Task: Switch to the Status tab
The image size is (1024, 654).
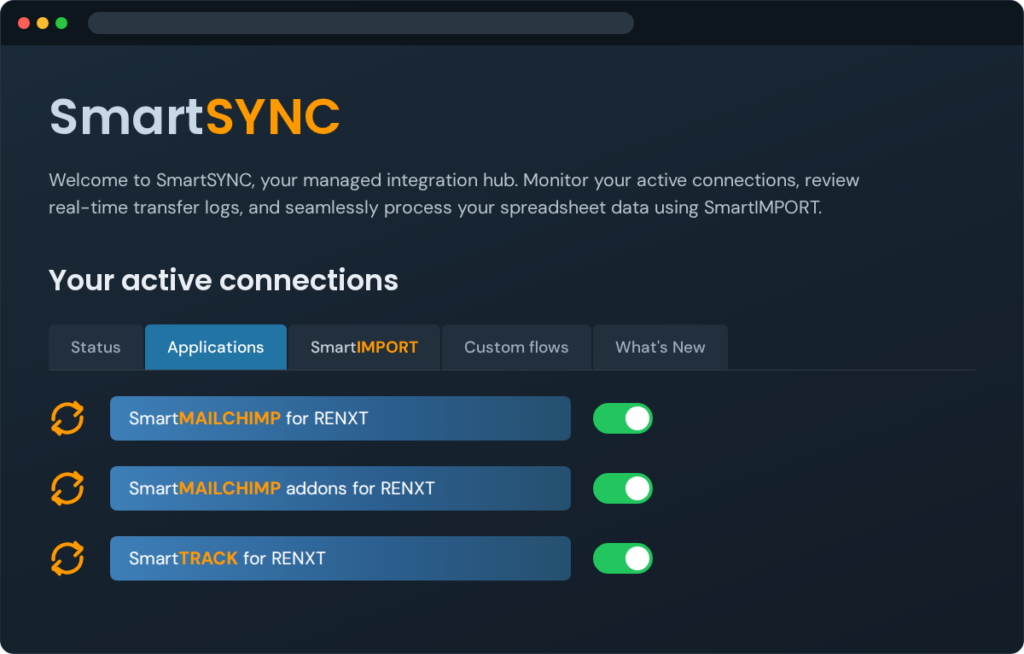Action: pyautogui.click(x=95, y=347)
